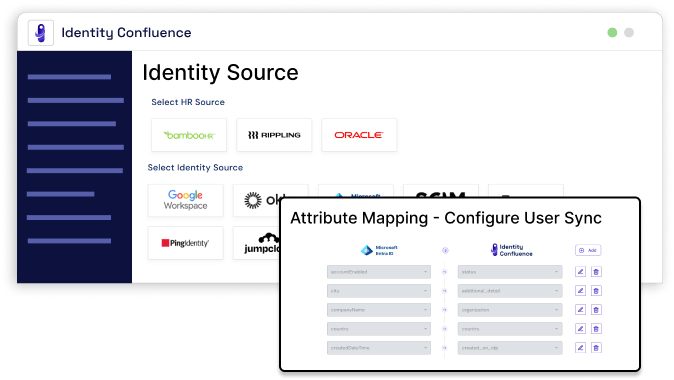The width and height of the screenshot is (674, 380).
Task: Select the Oracle HR source tile
Action: (x=359, y=135)
